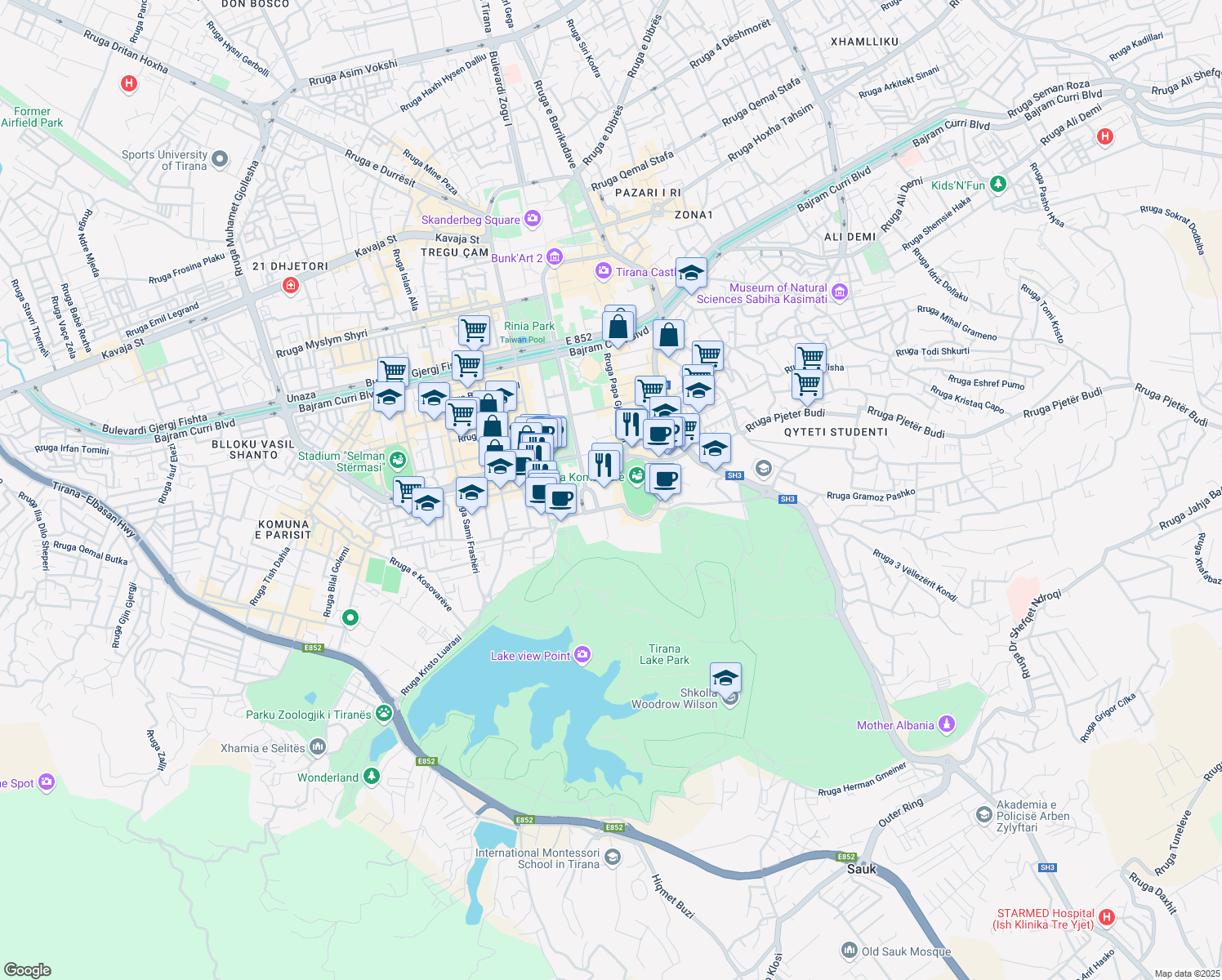
Task: Select the Rruga Asim Vokshi label
Action: [353, 73]
